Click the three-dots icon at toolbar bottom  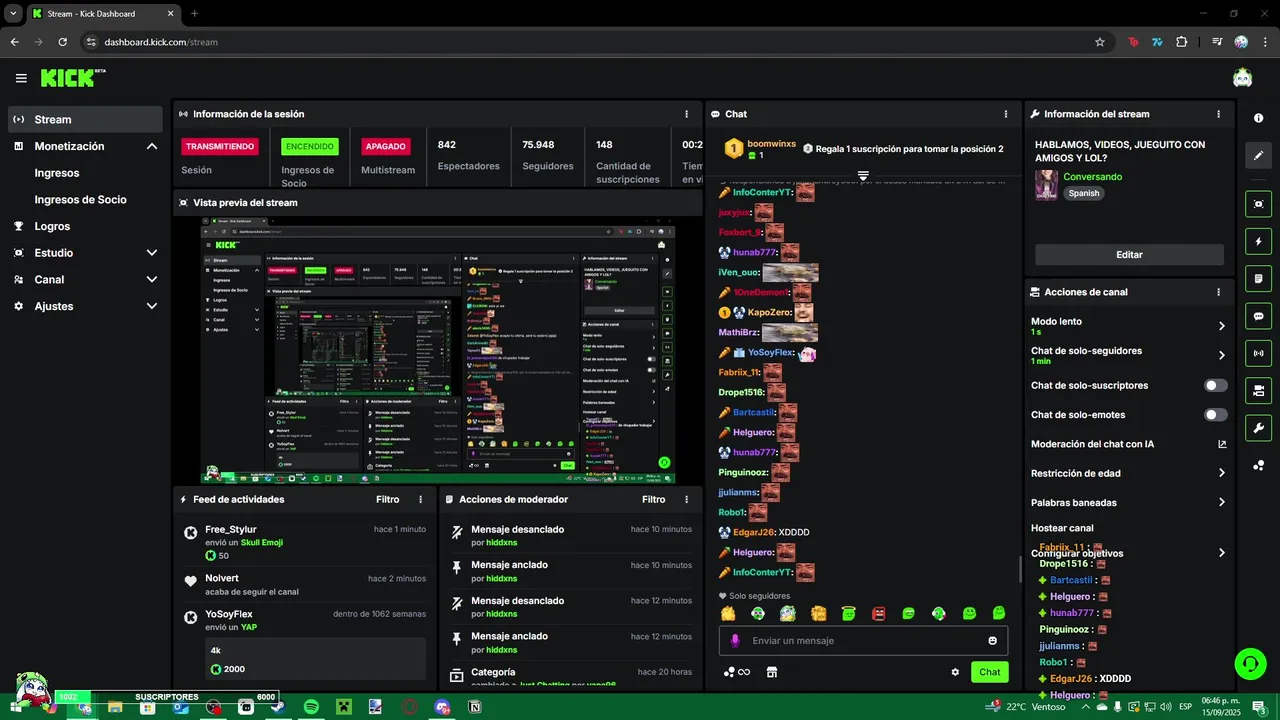[x=1258, y=466]
